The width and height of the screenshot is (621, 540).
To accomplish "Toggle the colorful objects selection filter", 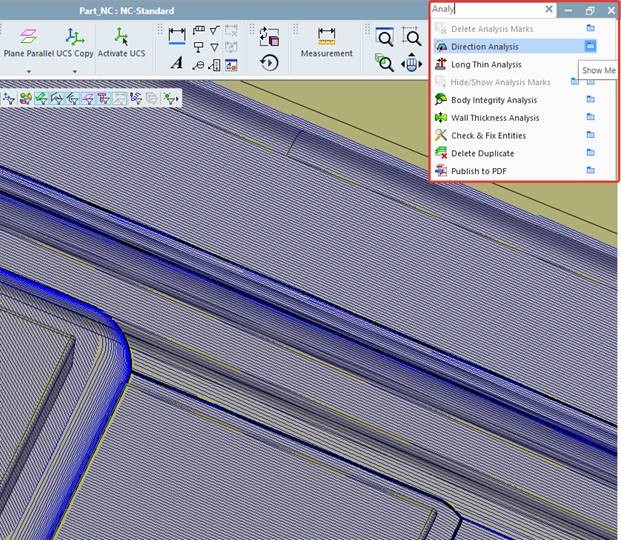I will (x=25, y=98).
